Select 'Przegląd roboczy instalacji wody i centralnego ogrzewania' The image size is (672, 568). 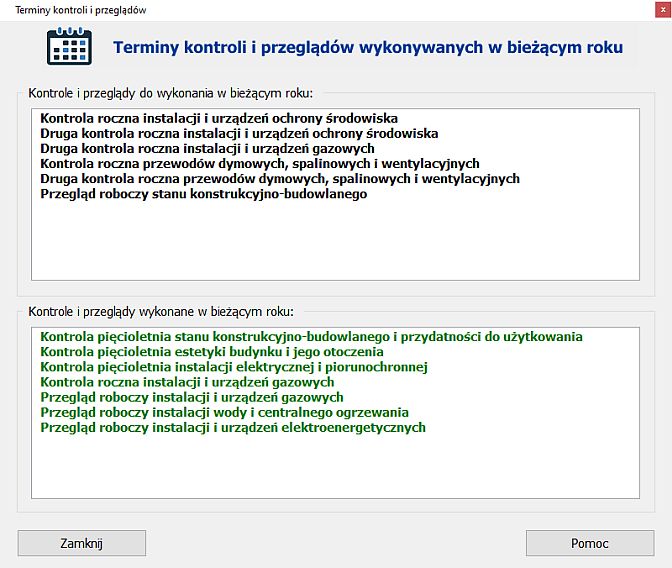point(224,412)
